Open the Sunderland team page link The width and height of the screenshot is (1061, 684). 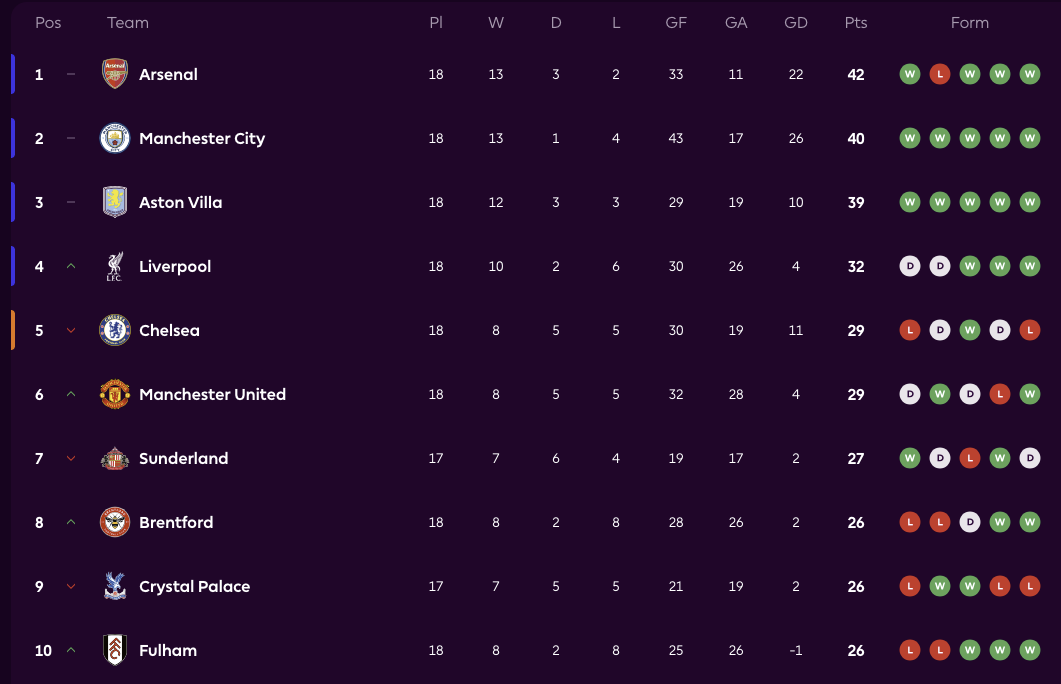tap(183, 458)
